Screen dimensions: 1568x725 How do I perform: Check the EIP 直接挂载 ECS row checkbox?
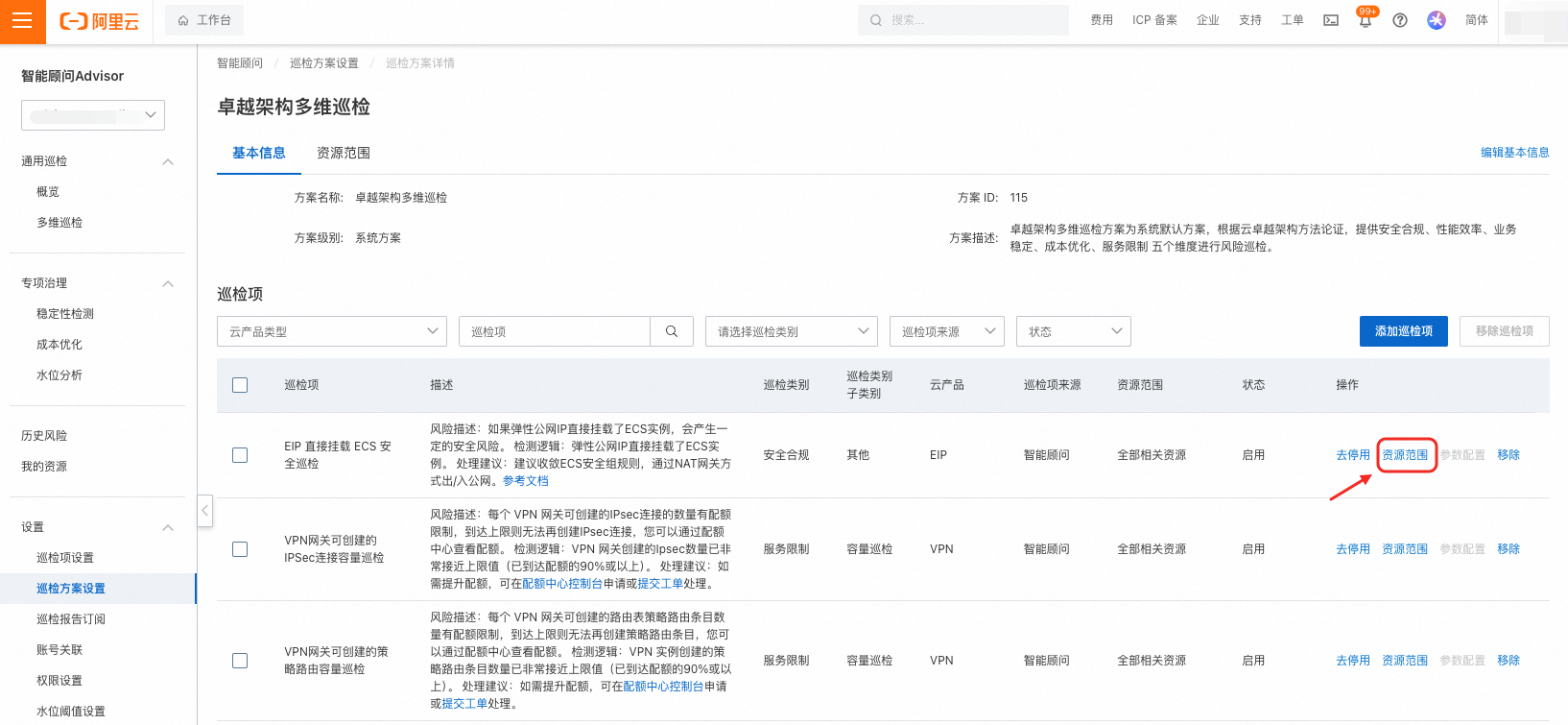coord(240,455)
